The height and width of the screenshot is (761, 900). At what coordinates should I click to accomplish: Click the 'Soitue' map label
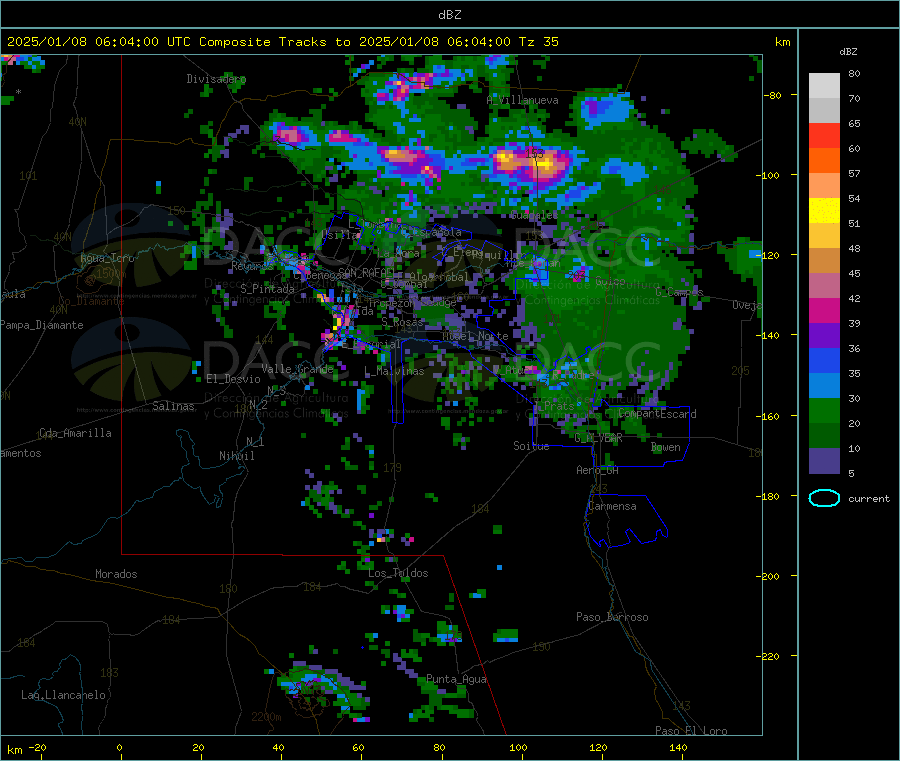(531, 446)
